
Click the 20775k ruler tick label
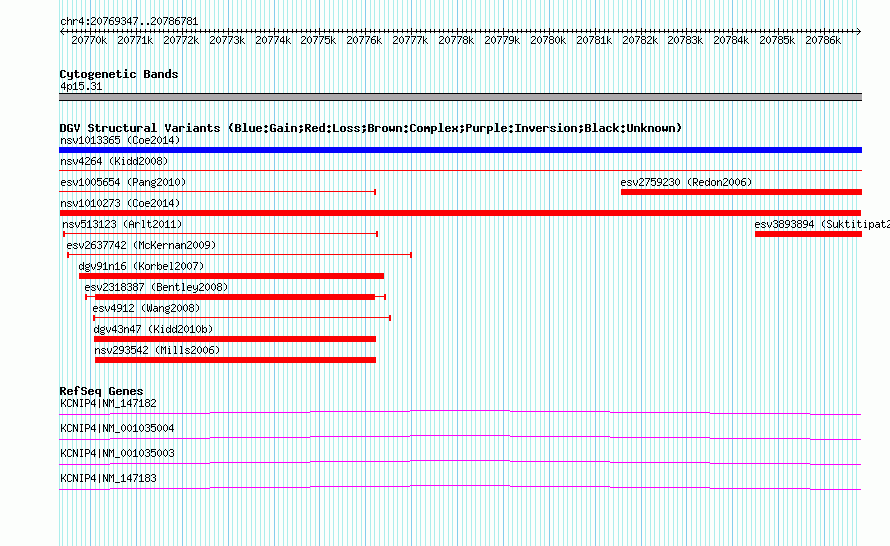tap(318, 40)
